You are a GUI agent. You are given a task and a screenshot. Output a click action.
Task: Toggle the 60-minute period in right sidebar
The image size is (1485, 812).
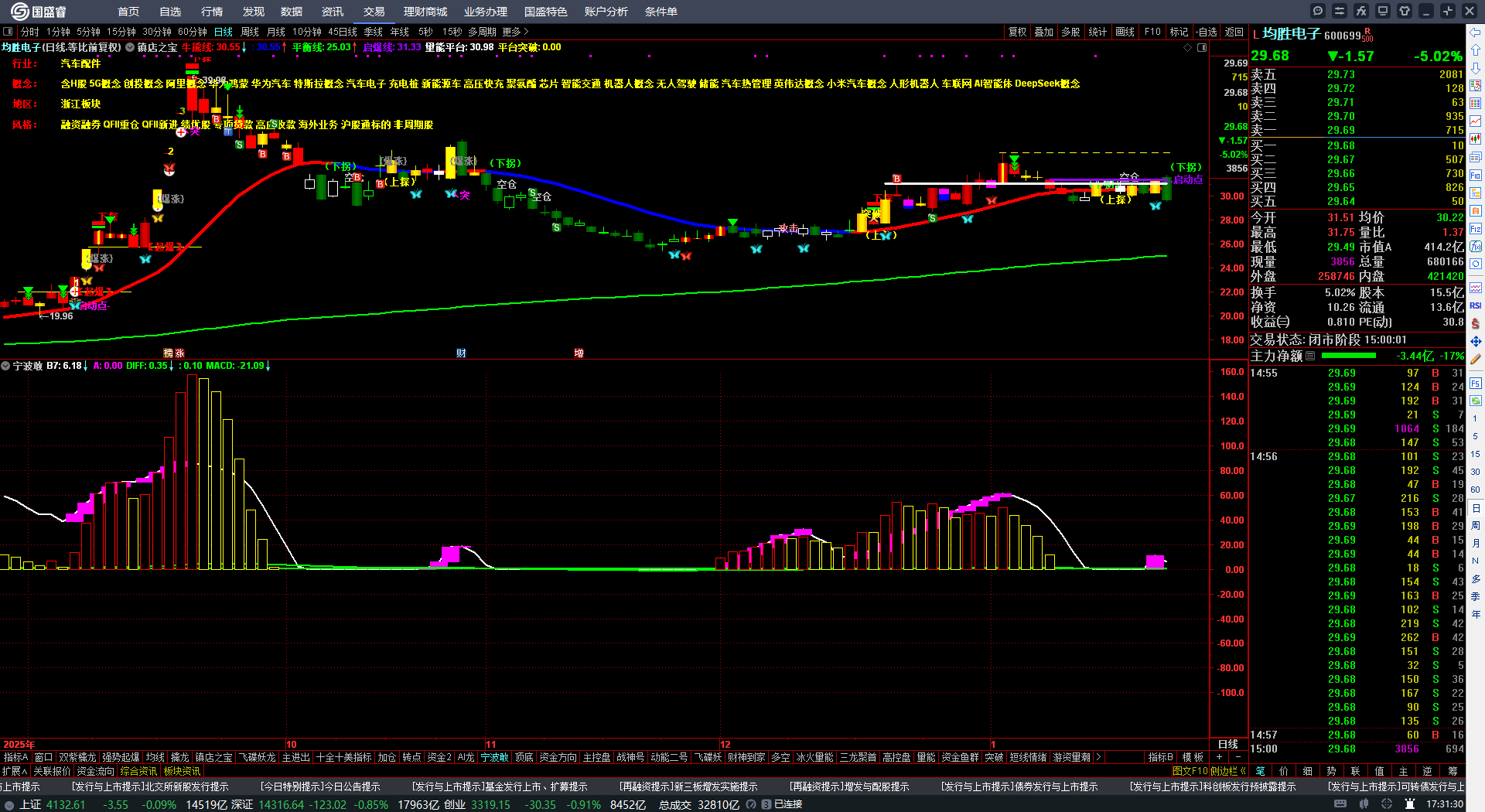[1476, 490]
